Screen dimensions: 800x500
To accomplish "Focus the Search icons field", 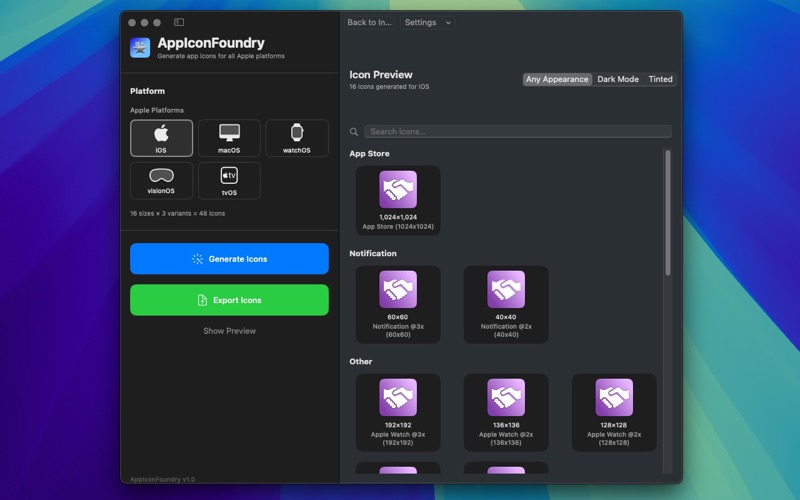I will click(518, 132).
